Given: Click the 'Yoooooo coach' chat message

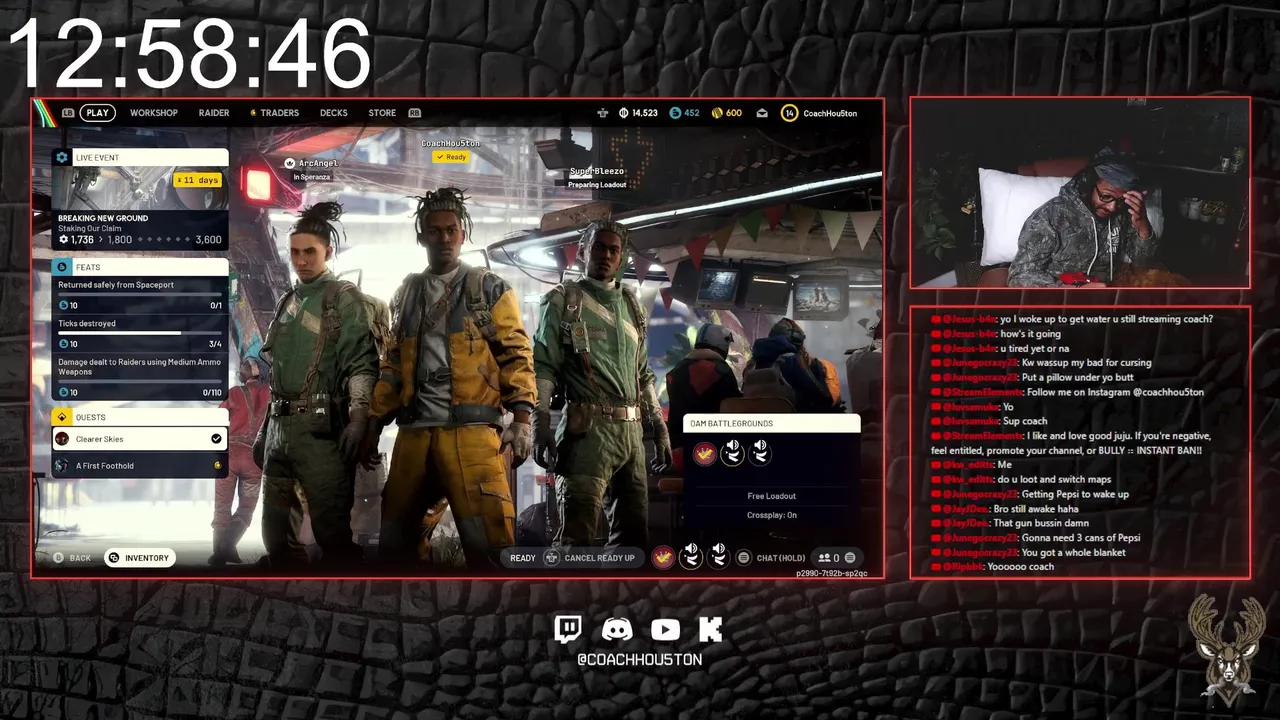Looking at the screenshot, I should (x=992, y=567).
